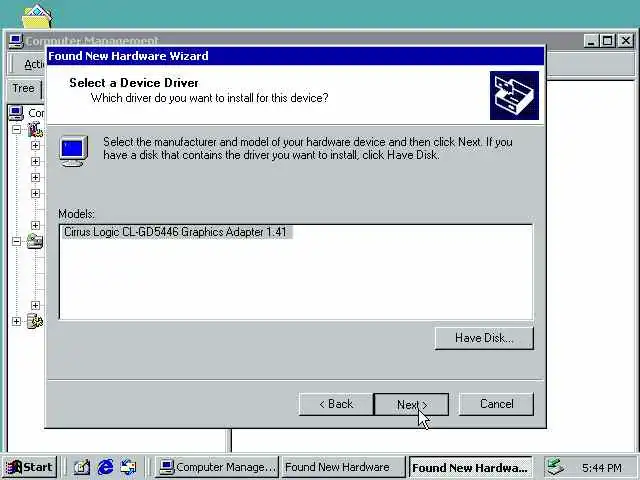Screen dimensions: 640x480
Task: Open the Action menu in Computer Management
Action: [35, 64]
